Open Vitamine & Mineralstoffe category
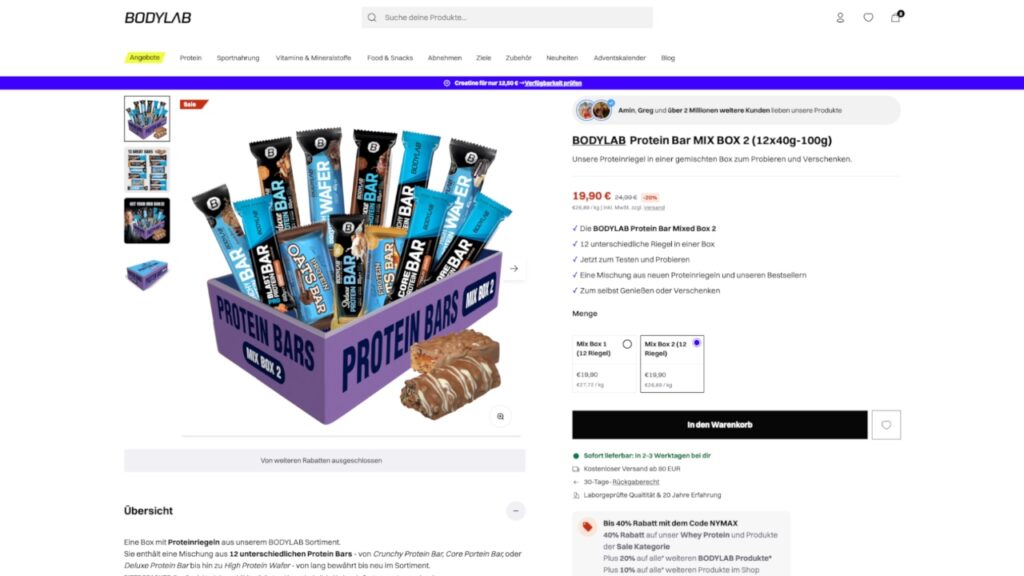Screen dimensions: 1024x576 tap(313, 58)
